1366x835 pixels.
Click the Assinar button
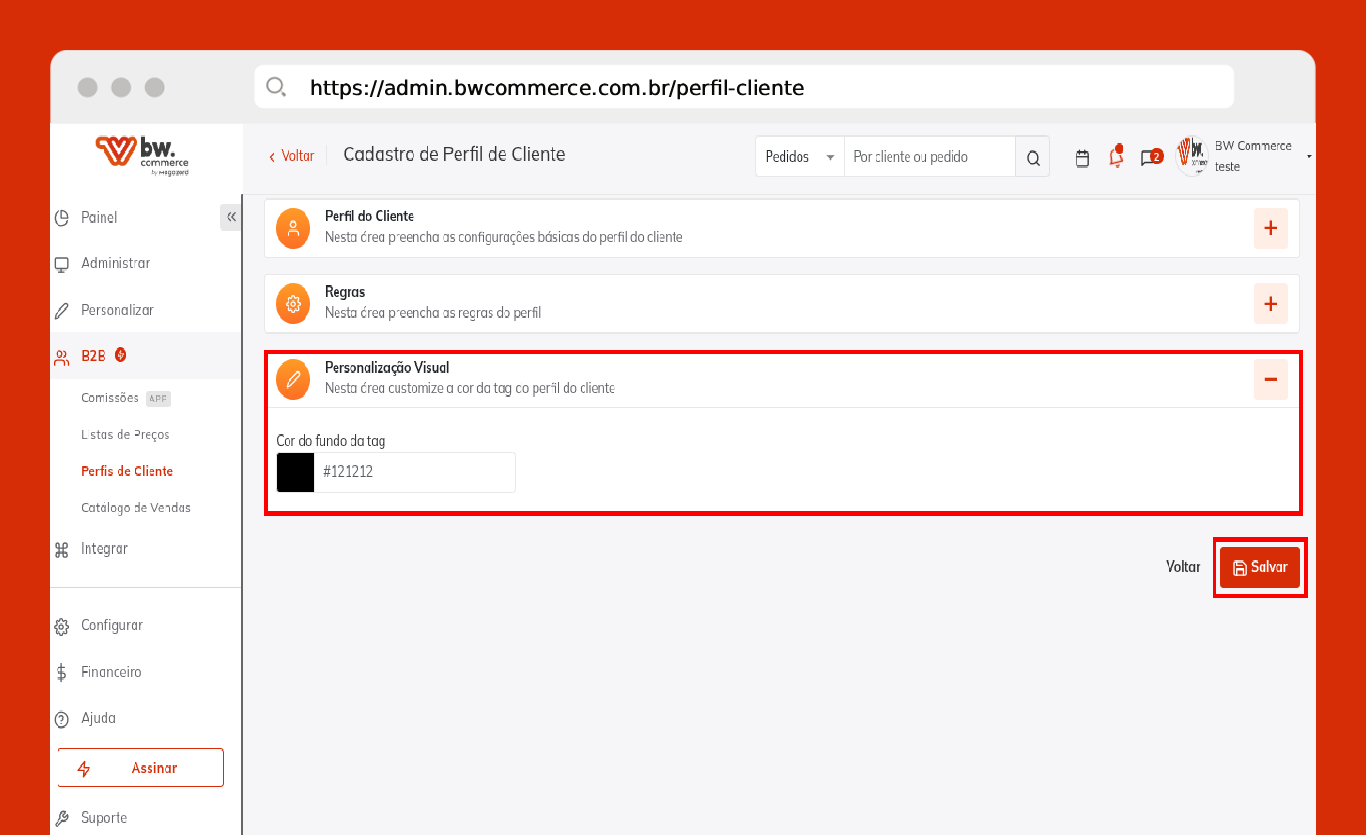(x=140, y=768)
